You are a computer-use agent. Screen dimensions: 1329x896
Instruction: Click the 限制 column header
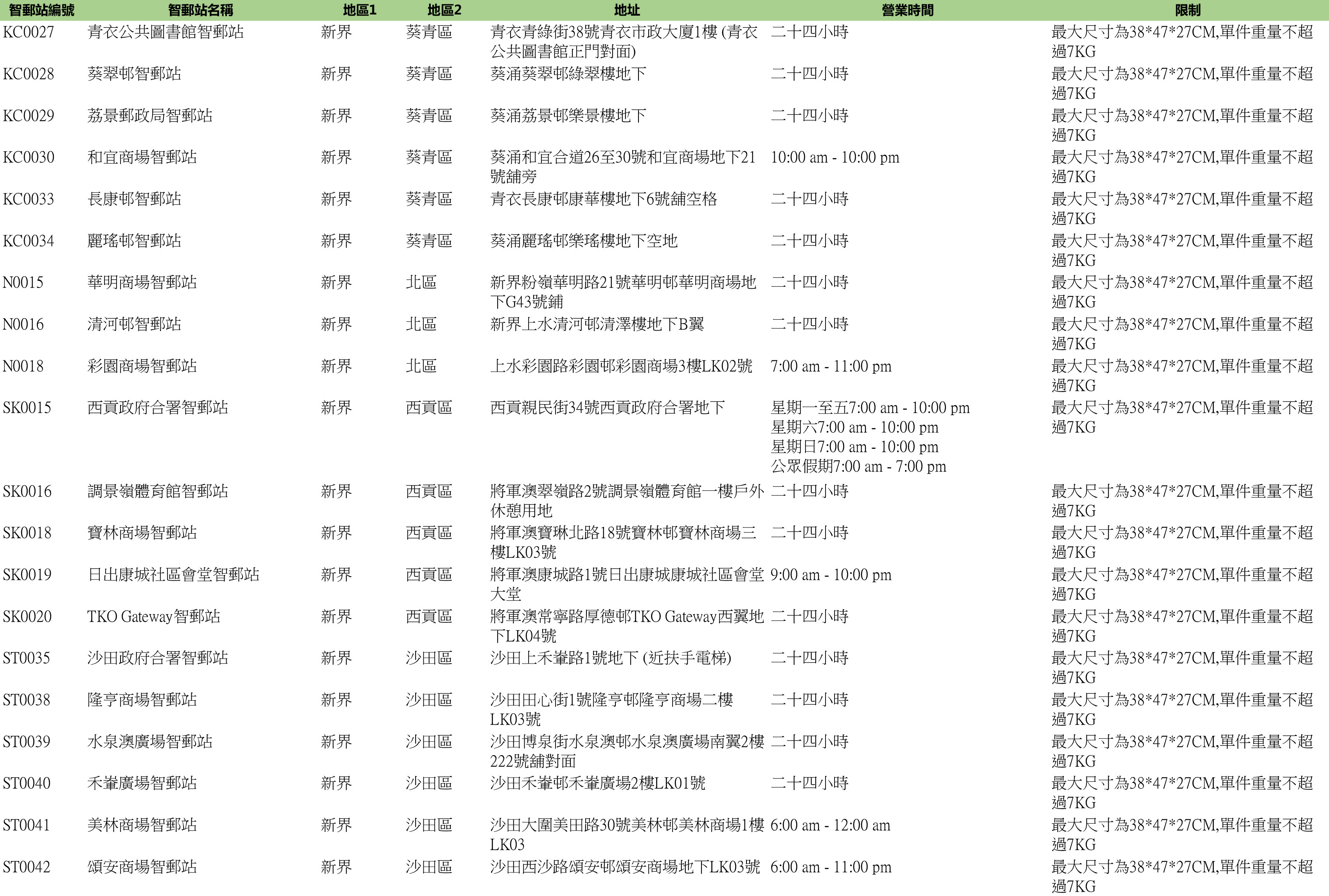click(1188, 10)
